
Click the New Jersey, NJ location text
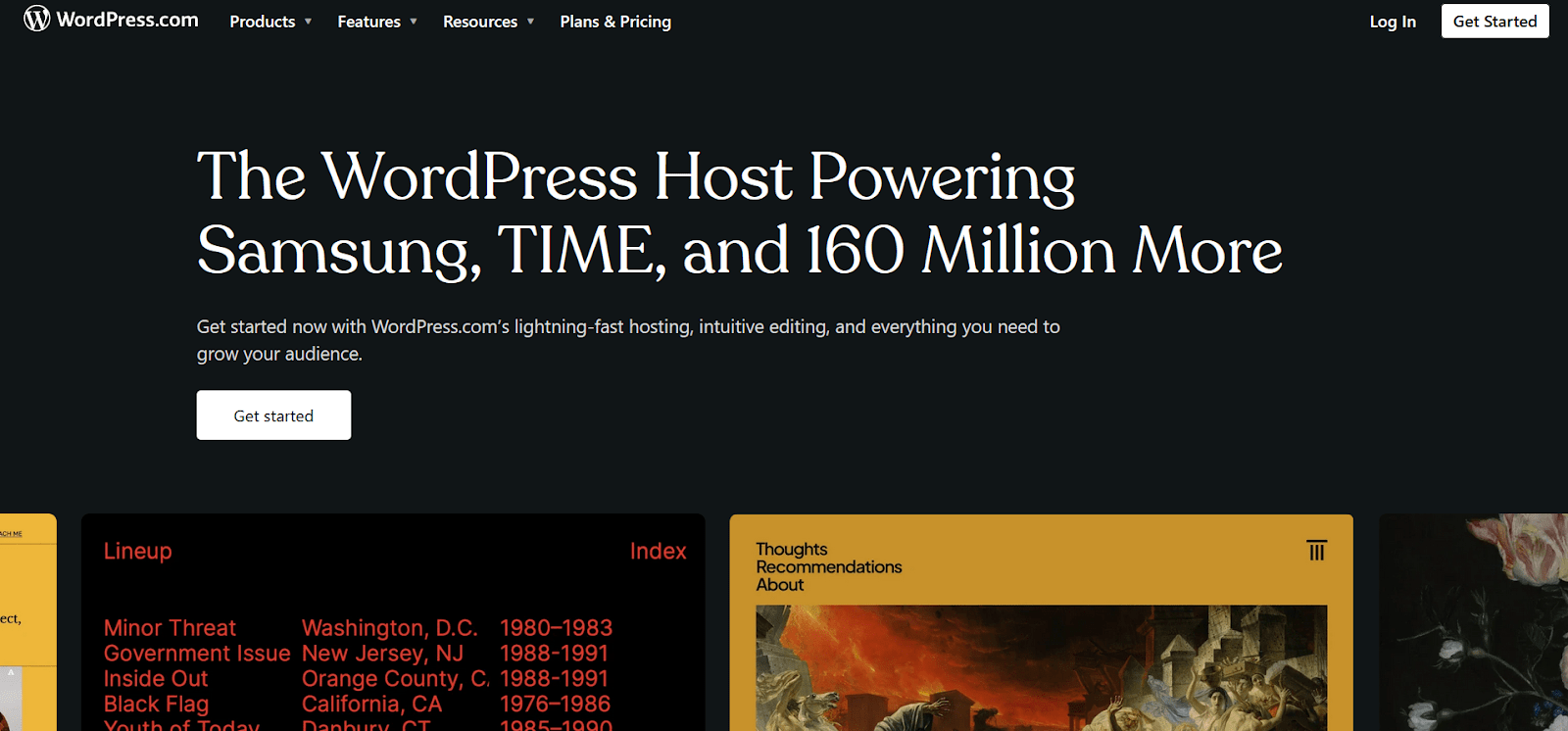(x=382, y=654)
